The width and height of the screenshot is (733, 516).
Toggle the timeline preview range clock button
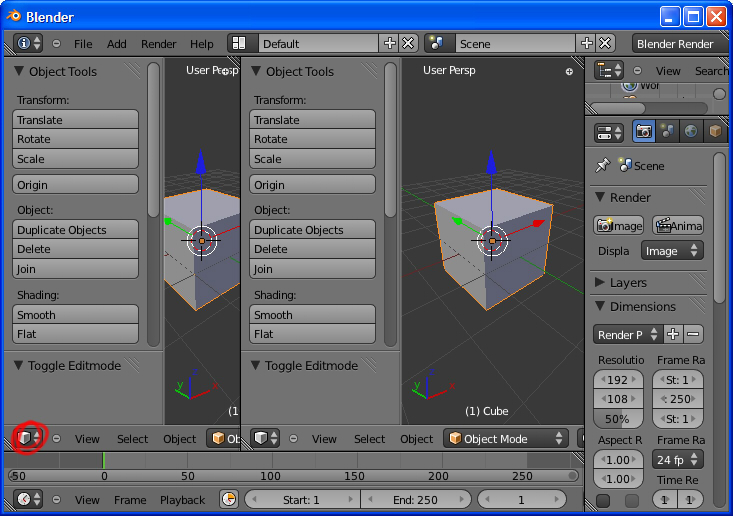[x=229, y=499]
